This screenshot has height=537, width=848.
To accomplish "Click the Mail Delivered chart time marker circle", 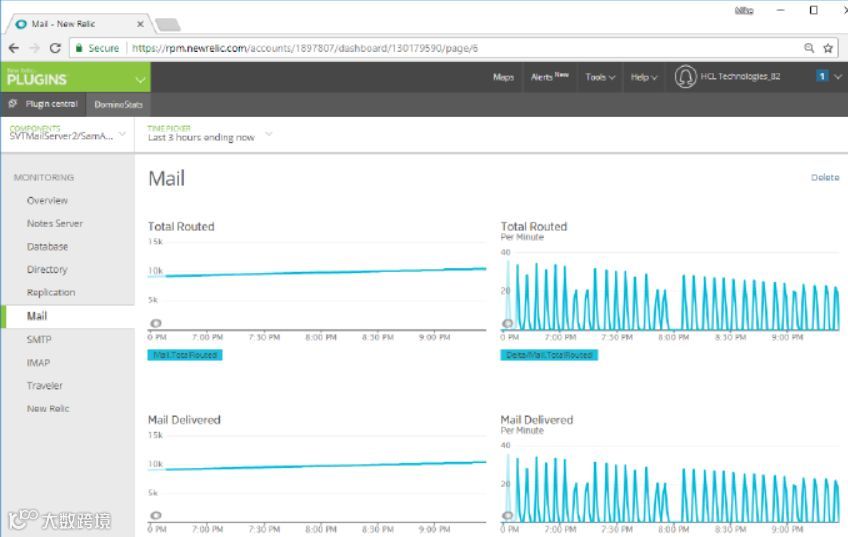I will 156,515.
